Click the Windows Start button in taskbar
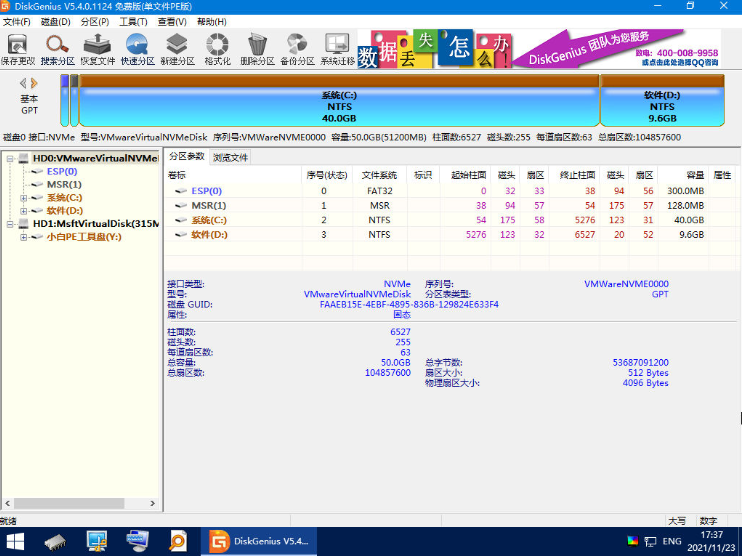743x556 pixels. click(17, 541)
